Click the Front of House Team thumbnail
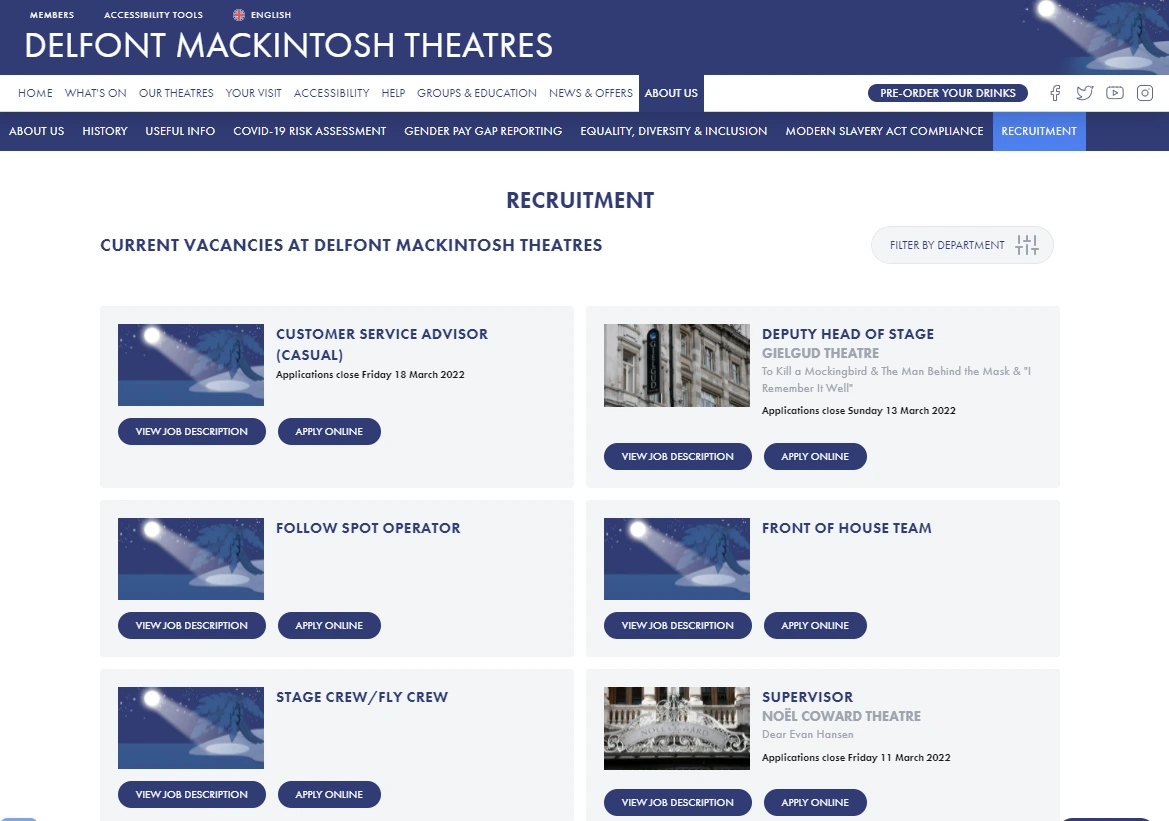Image resolution: width=1169 pixels, height=821 pixels. [x=677, y=559]
